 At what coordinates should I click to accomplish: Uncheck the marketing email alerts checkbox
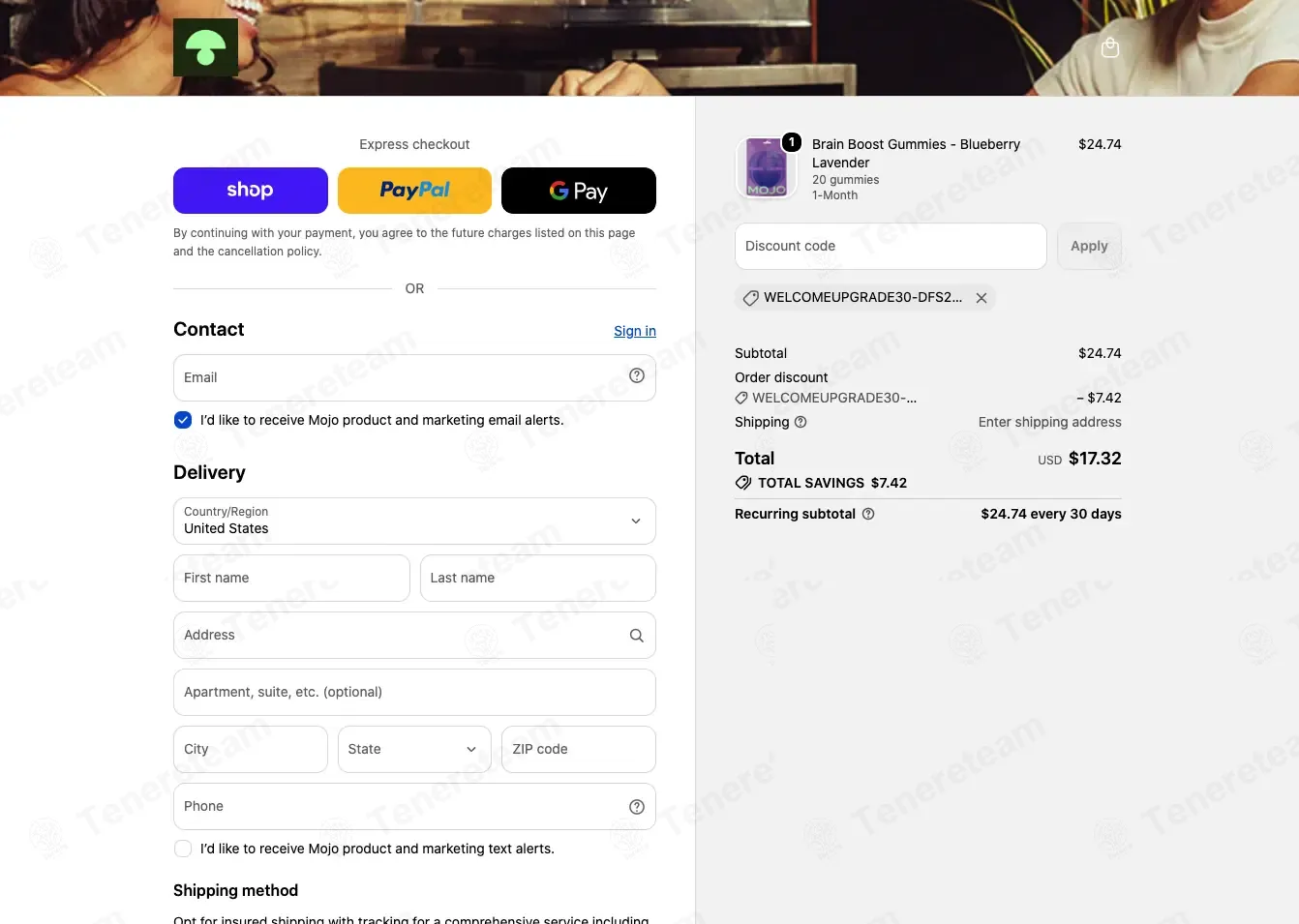[x=183, y=420]
